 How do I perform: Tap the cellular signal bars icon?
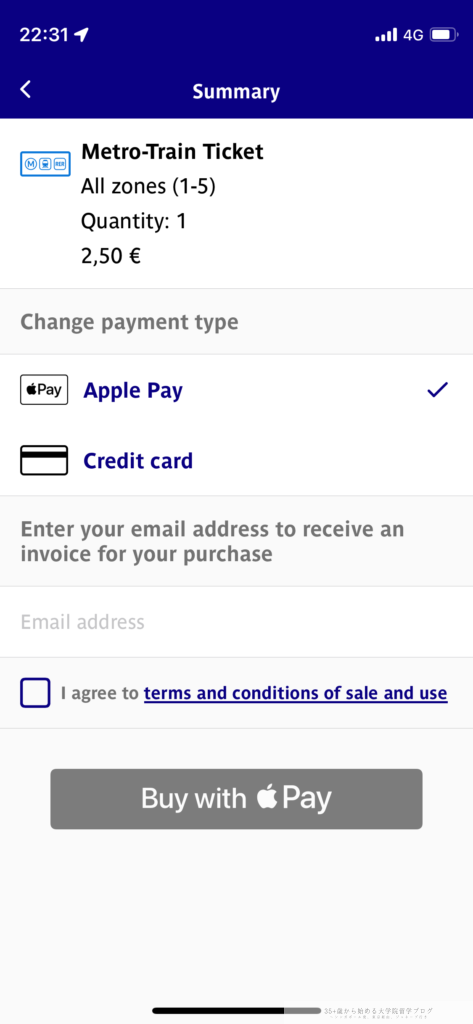[x=386, y=35]
